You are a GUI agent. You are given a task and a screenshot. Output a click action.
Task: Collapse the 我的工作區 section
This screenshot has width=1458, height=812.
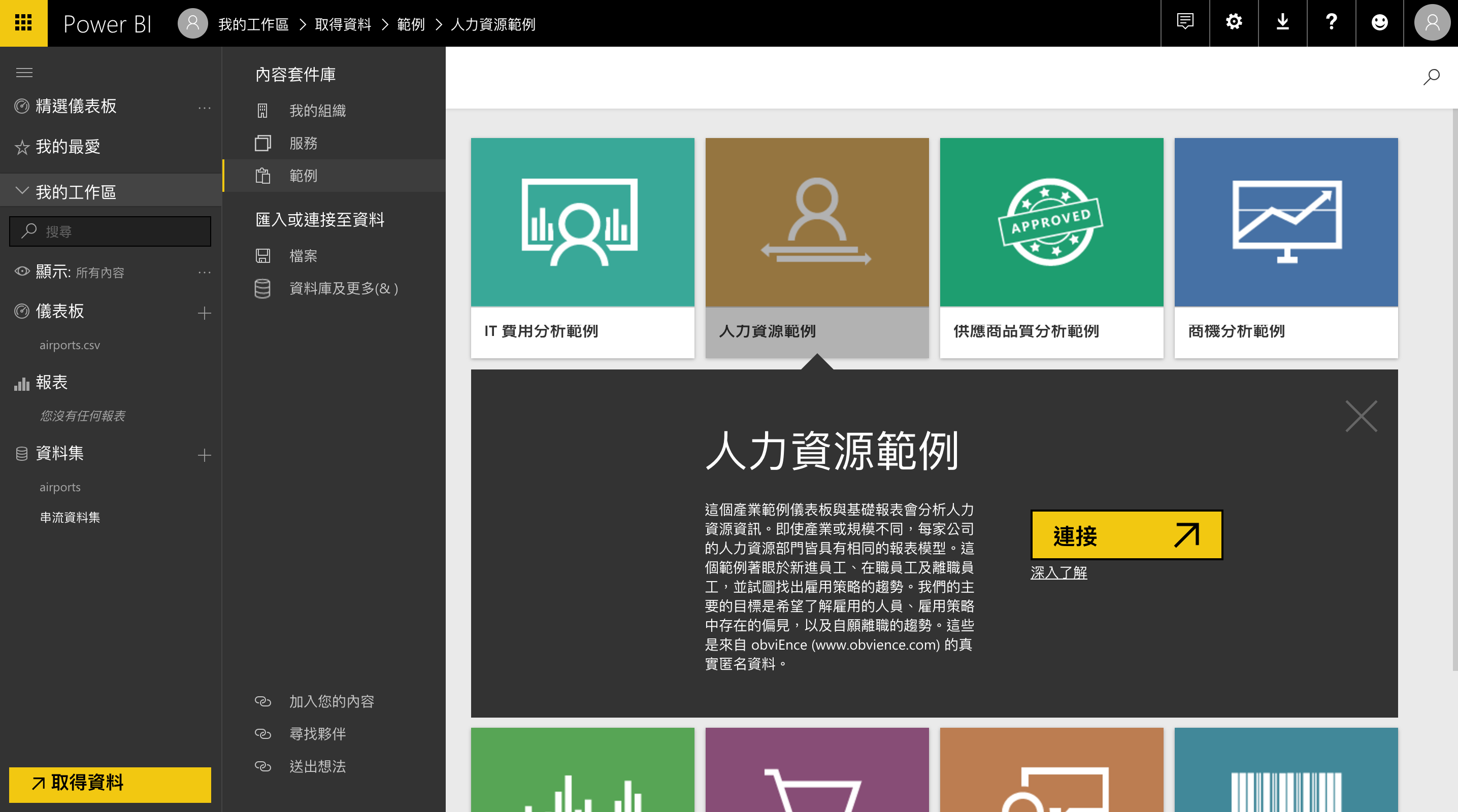pos(22,191)
